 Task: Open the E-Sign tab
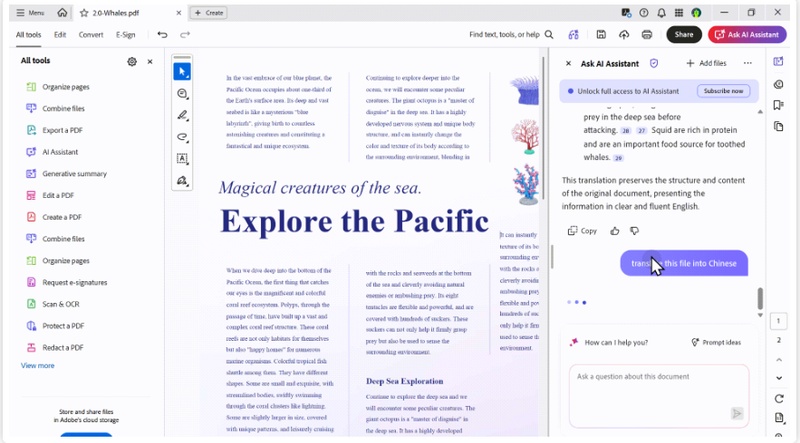126,35
